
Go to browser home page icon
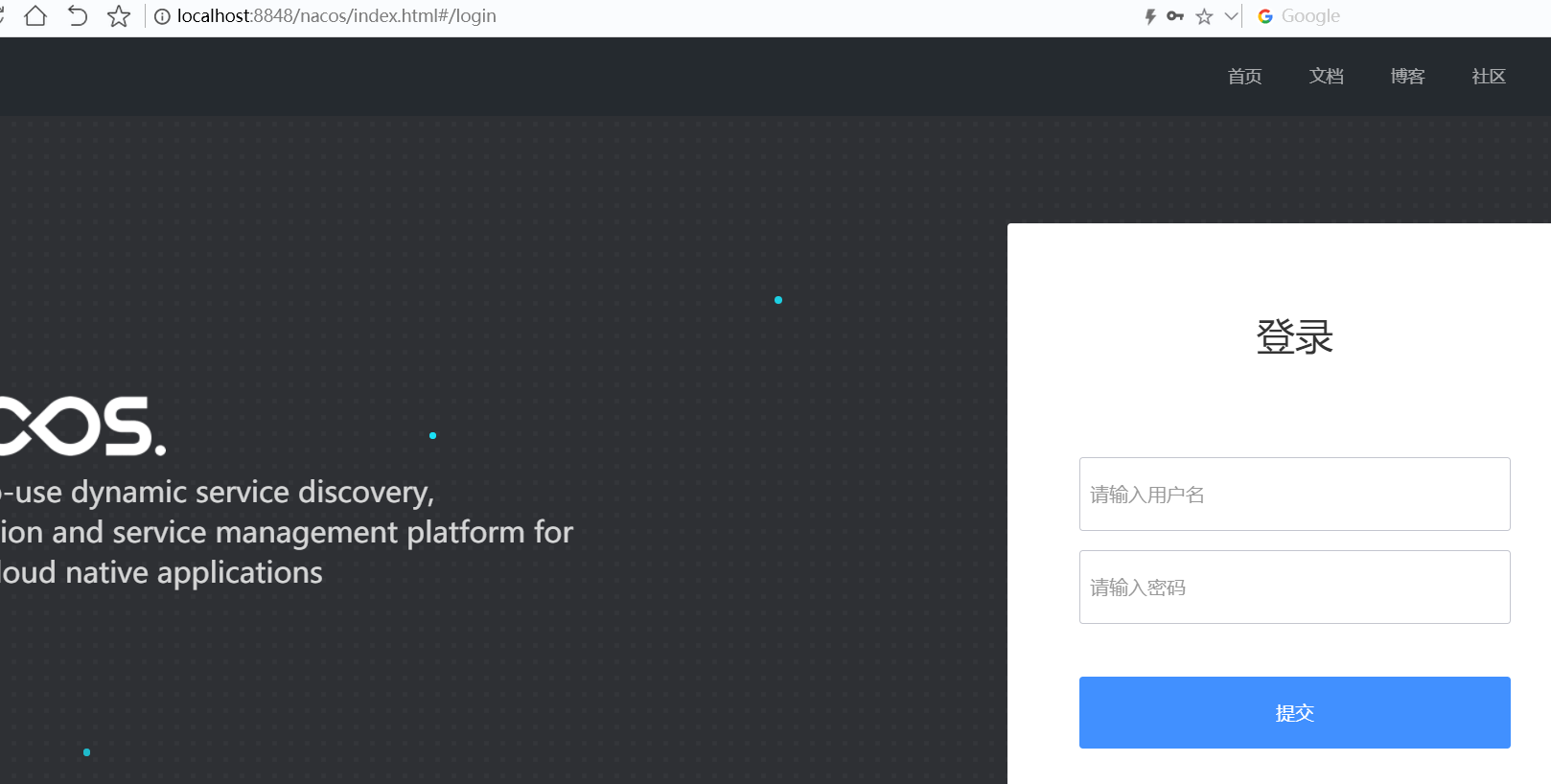35,16
